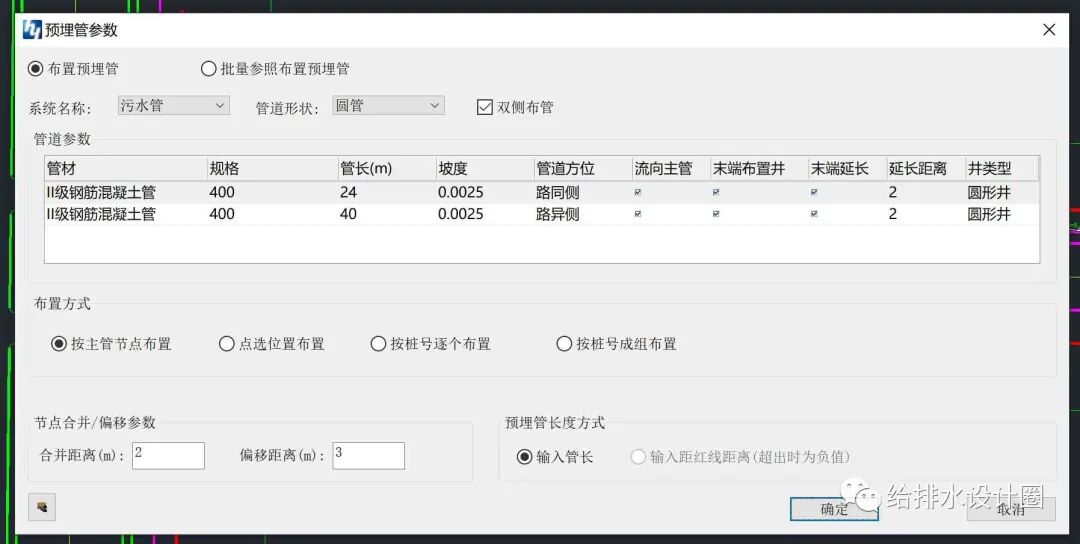Image resolution: width=1080 pixels, height=544 pixels.
Task: Click the 末端布置井 column header
Action: pos(759,169)
